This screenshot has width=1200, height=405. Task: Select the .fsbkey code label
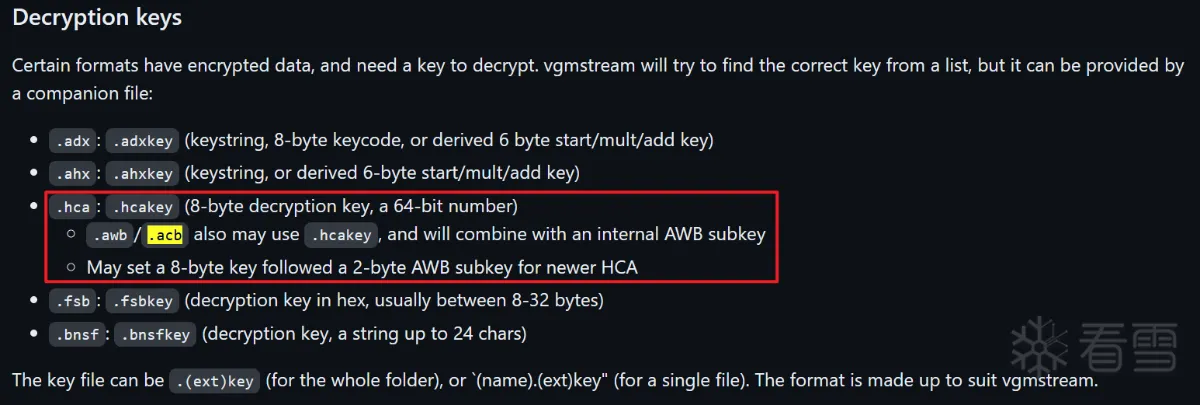coord(142,301)
